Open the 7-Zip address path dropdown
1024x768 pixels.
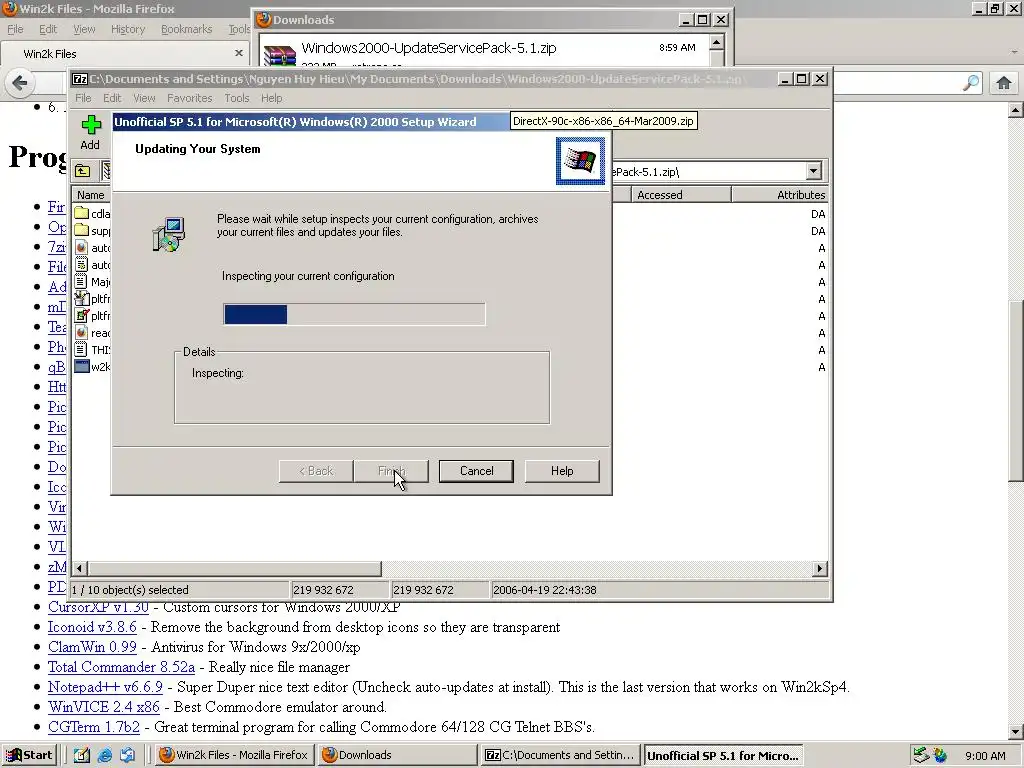click(813, 171)
